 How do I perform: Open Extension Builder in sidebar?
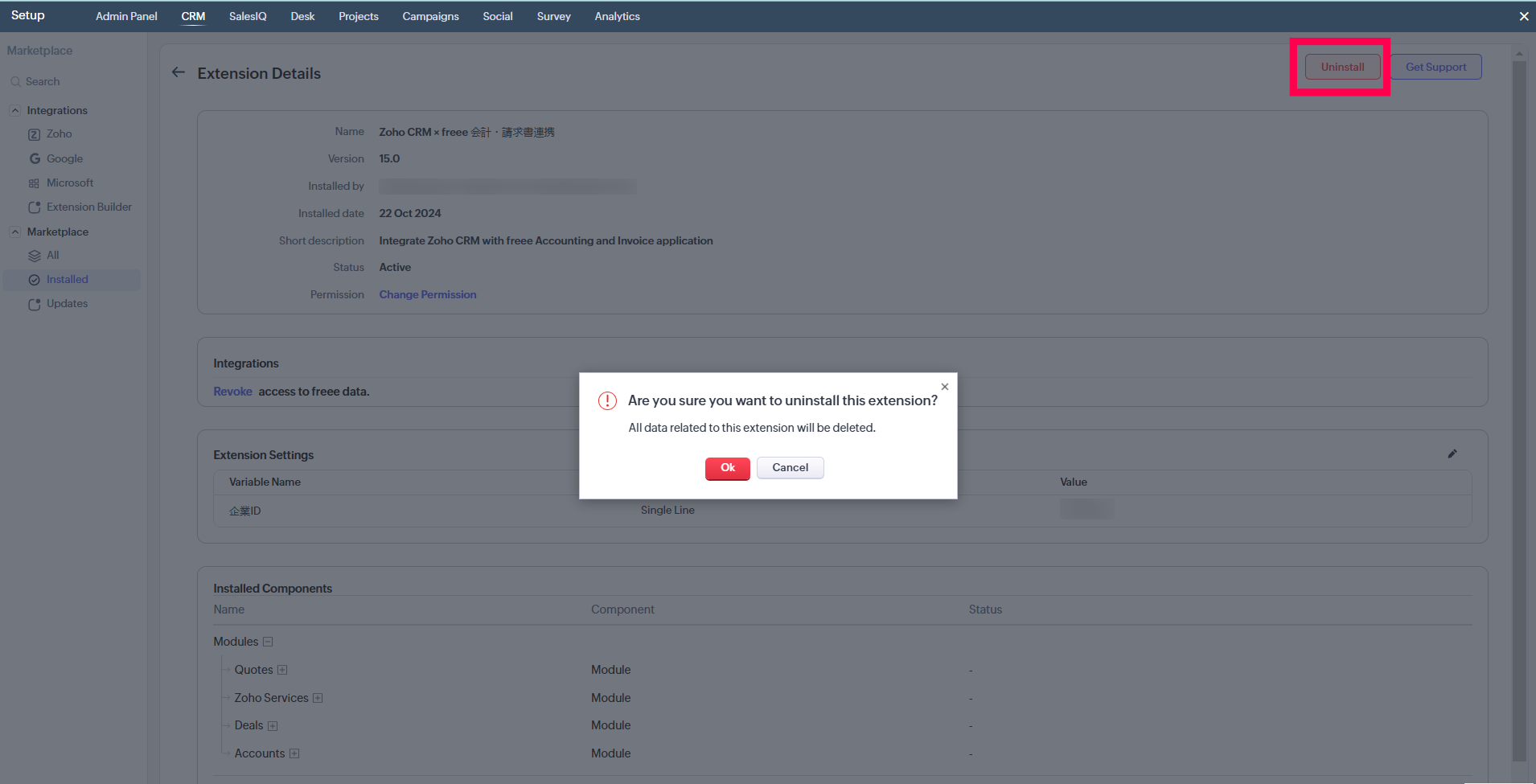(x=88, y=207)
